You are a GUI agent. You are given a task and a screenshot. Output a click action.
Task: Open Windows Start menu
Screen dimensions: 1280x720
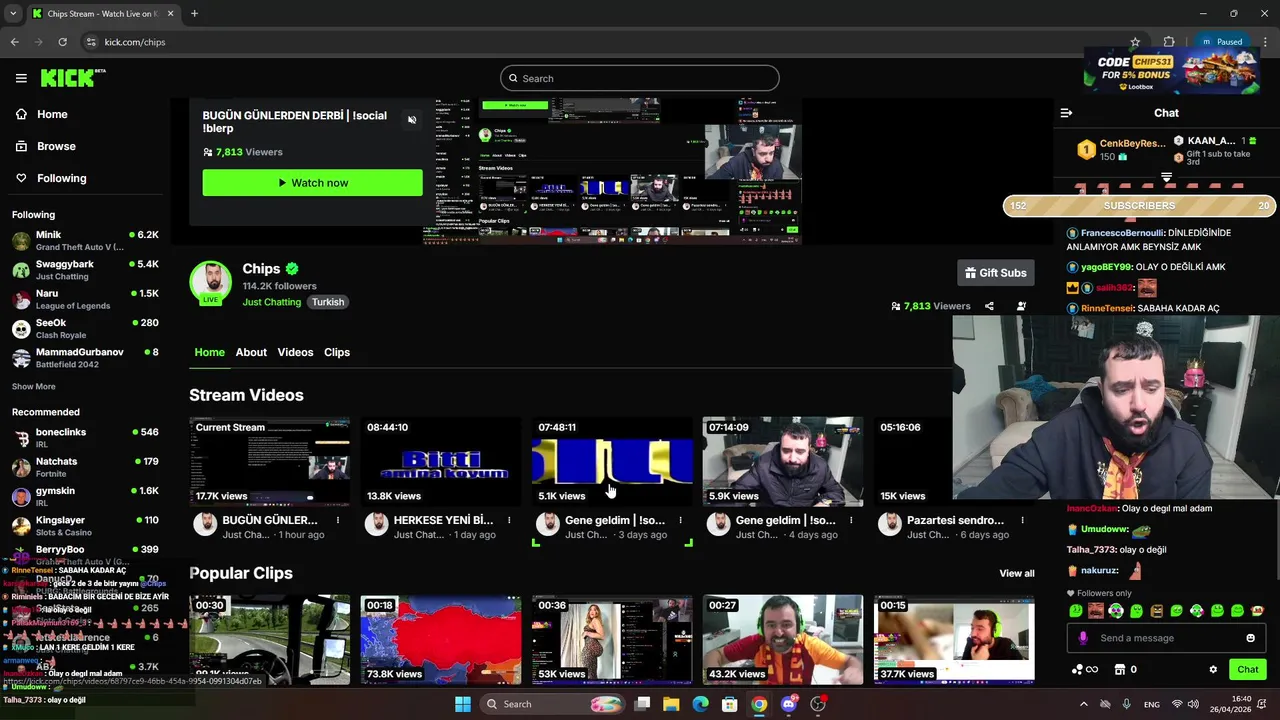(463, 704)
